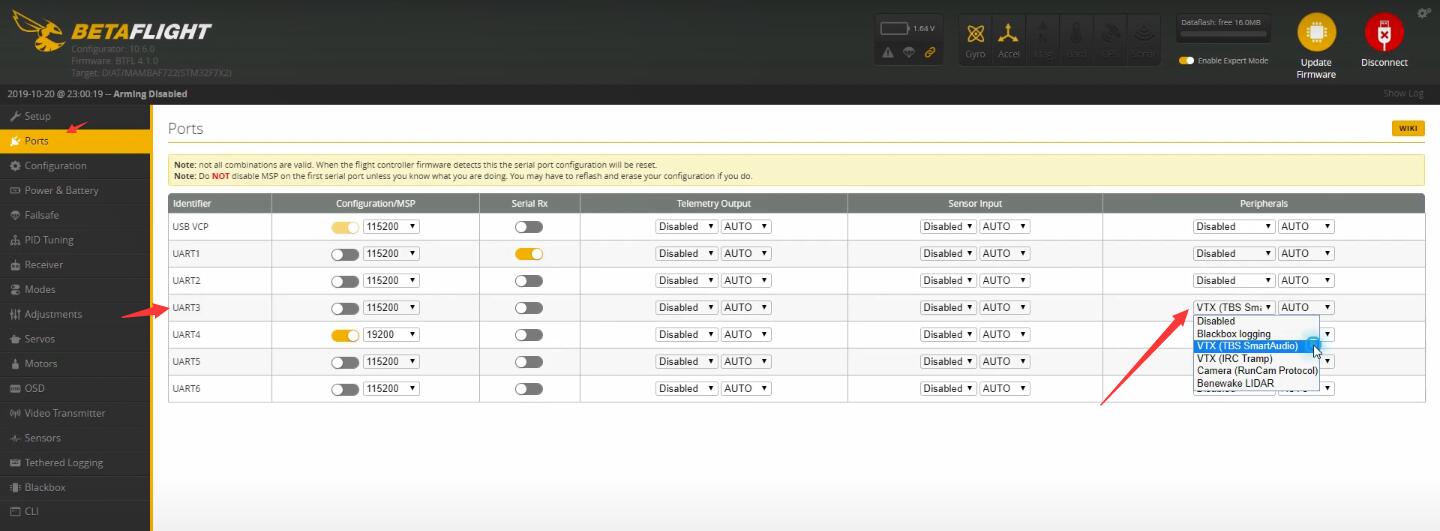The width and height of the screenshot is (1440, 531).
Task: Open the Tethered Logging tab
Action: coord(76,463)
